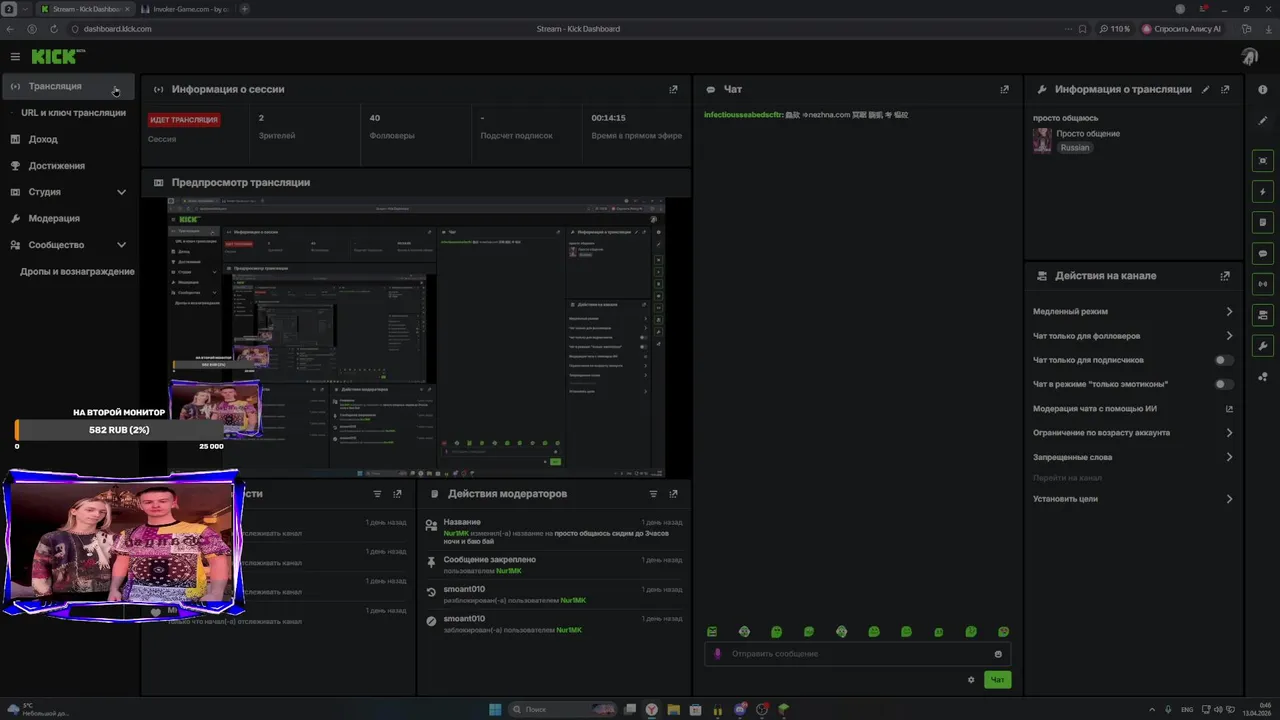This screenshot has width=1280, height=720.
Task: Insert the first green emote above chat input
Action: pyautogui.click(x=712, y=632)
